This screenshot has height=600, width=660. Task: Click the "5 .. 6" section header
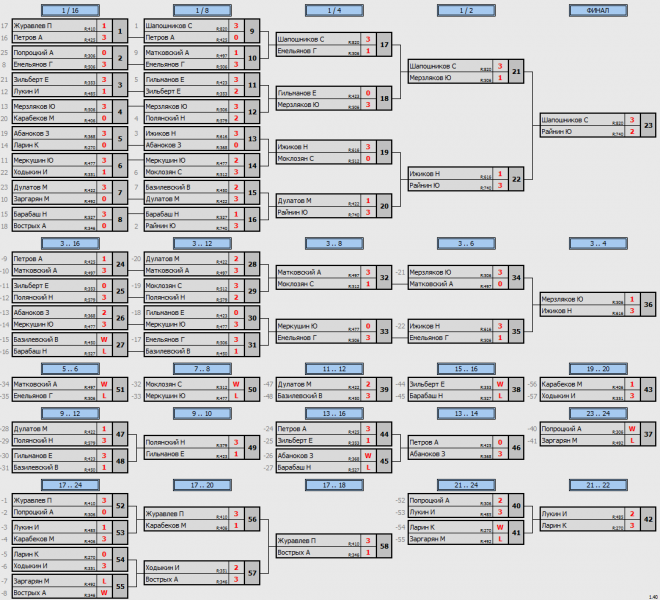pos(70,369)
